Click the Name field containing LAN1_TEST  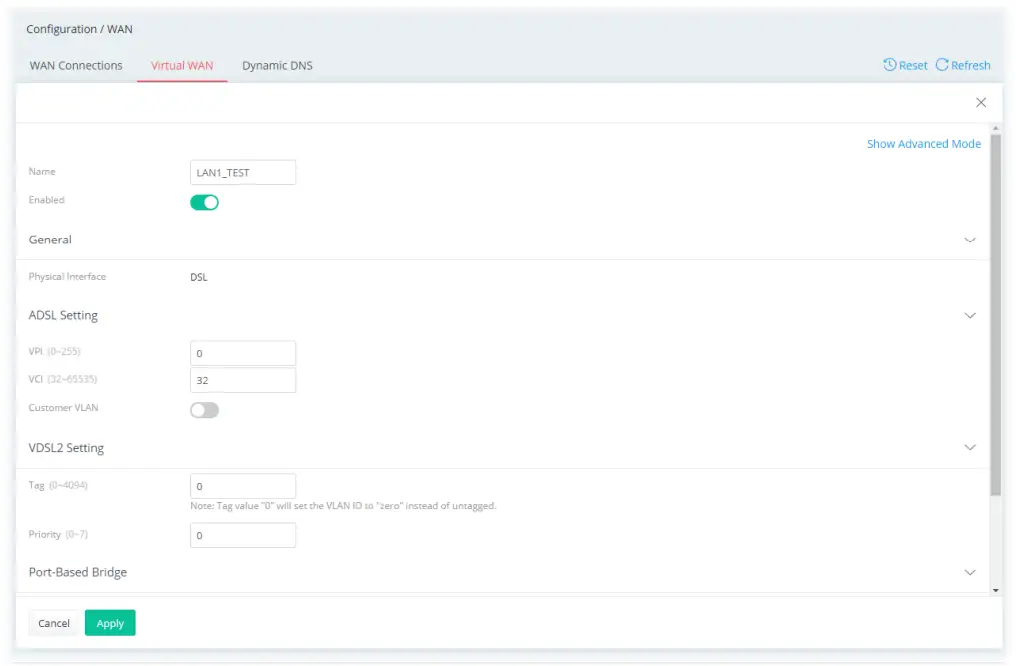click(x=243, y=172)
